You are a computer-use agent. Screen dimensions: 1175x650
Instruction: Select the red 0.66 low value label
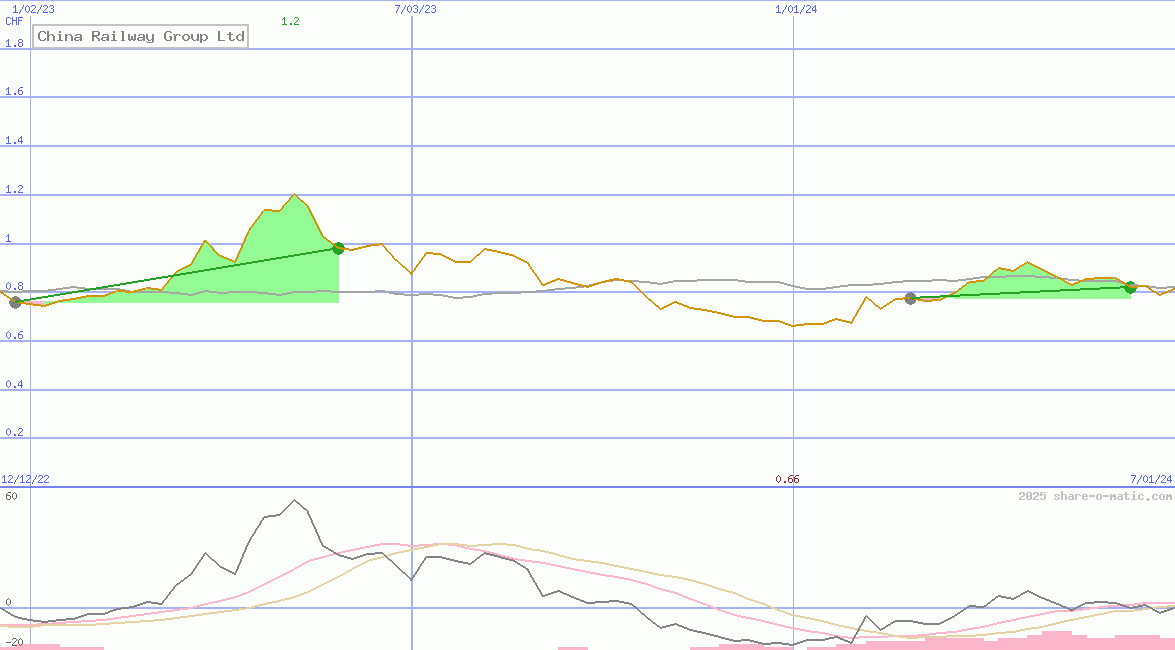point(788,479)
